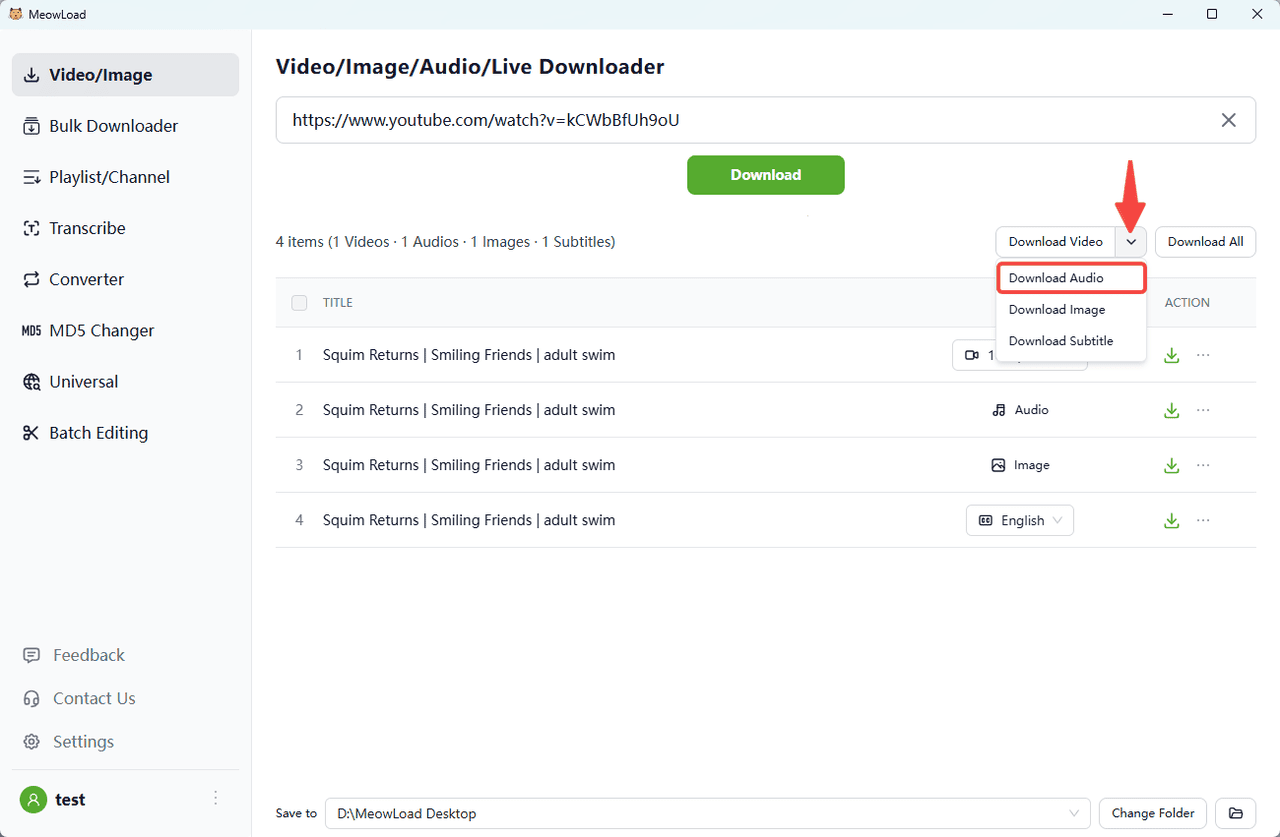The height and width of the screenshot is (837, 1280).
Task: Open the Transcribe section in sidebar
Action: click(x=87, y=228)
